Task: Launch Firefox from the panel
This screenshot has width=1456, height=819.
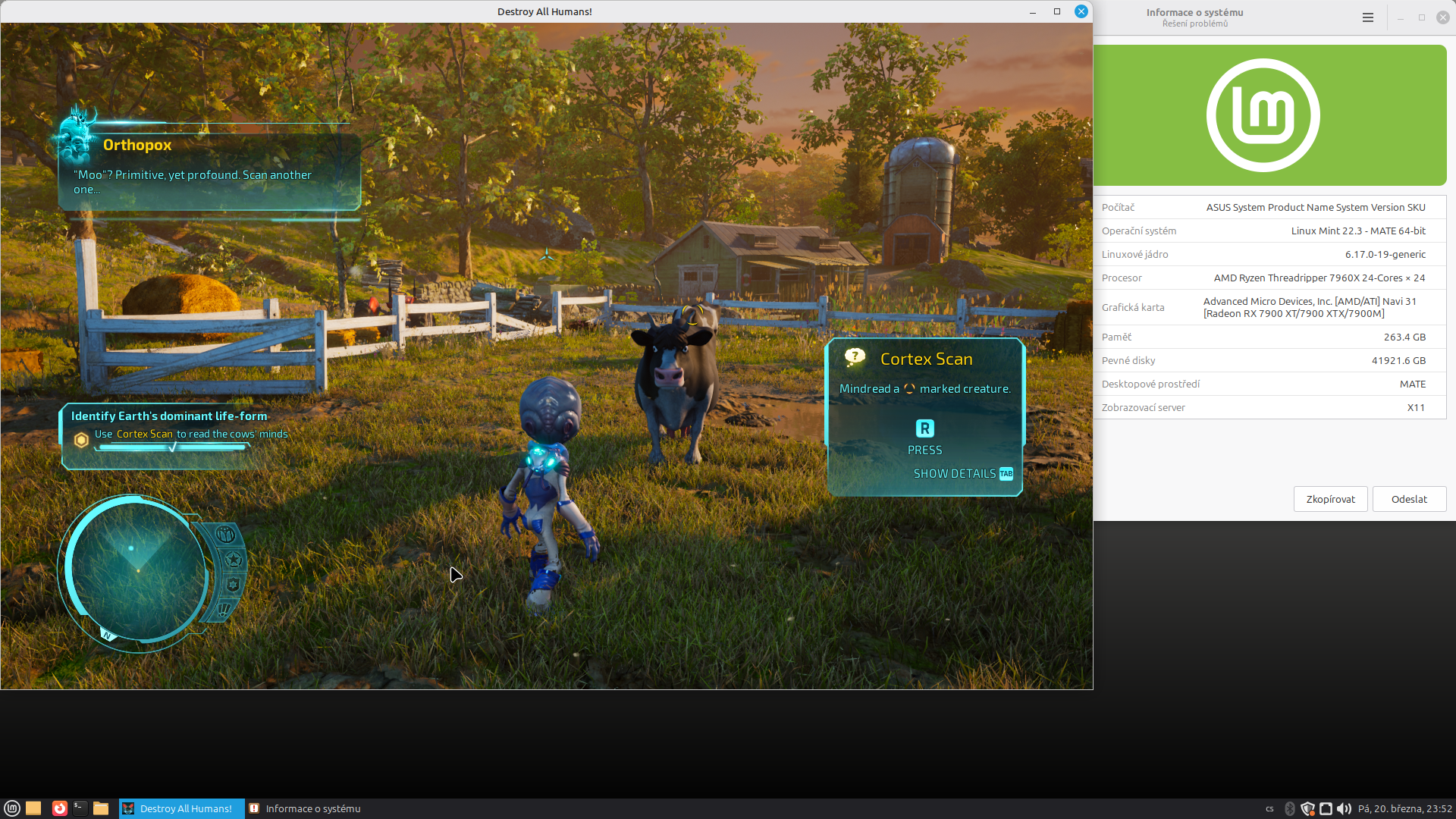Action: pos(59,808)
